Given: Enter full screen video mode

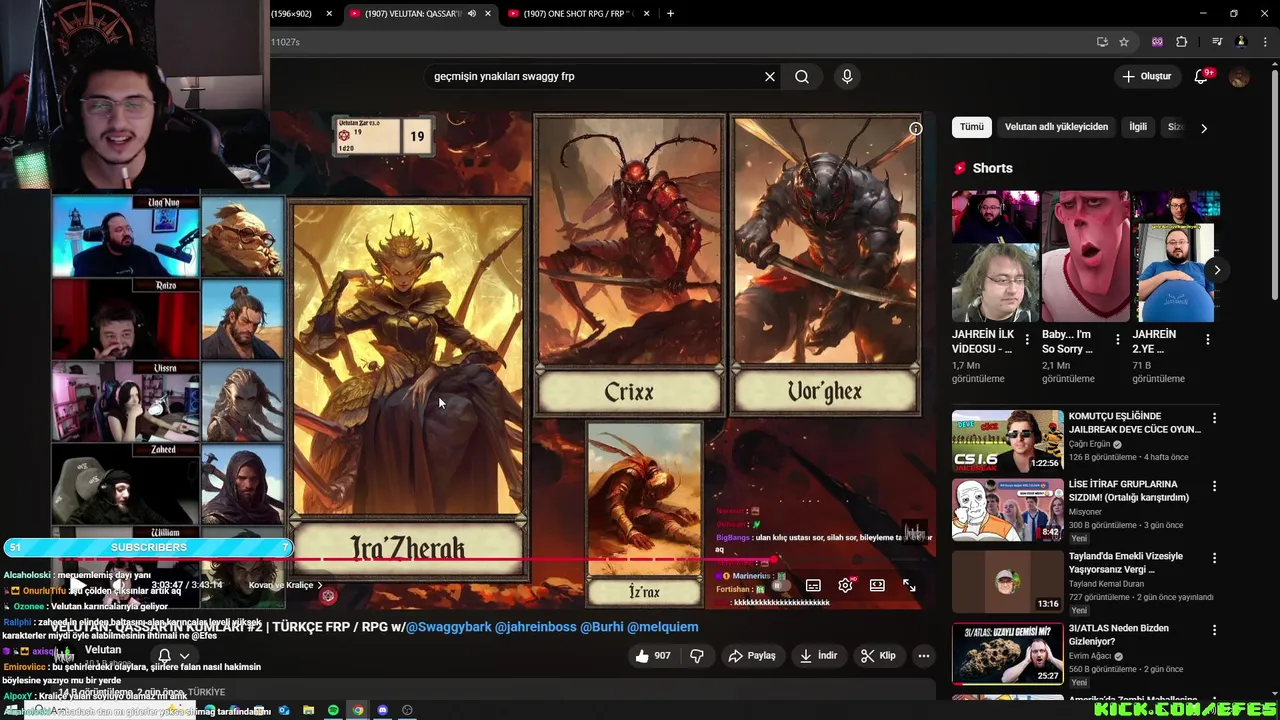Looking at the screenshot, I should [x=909, y=585].
